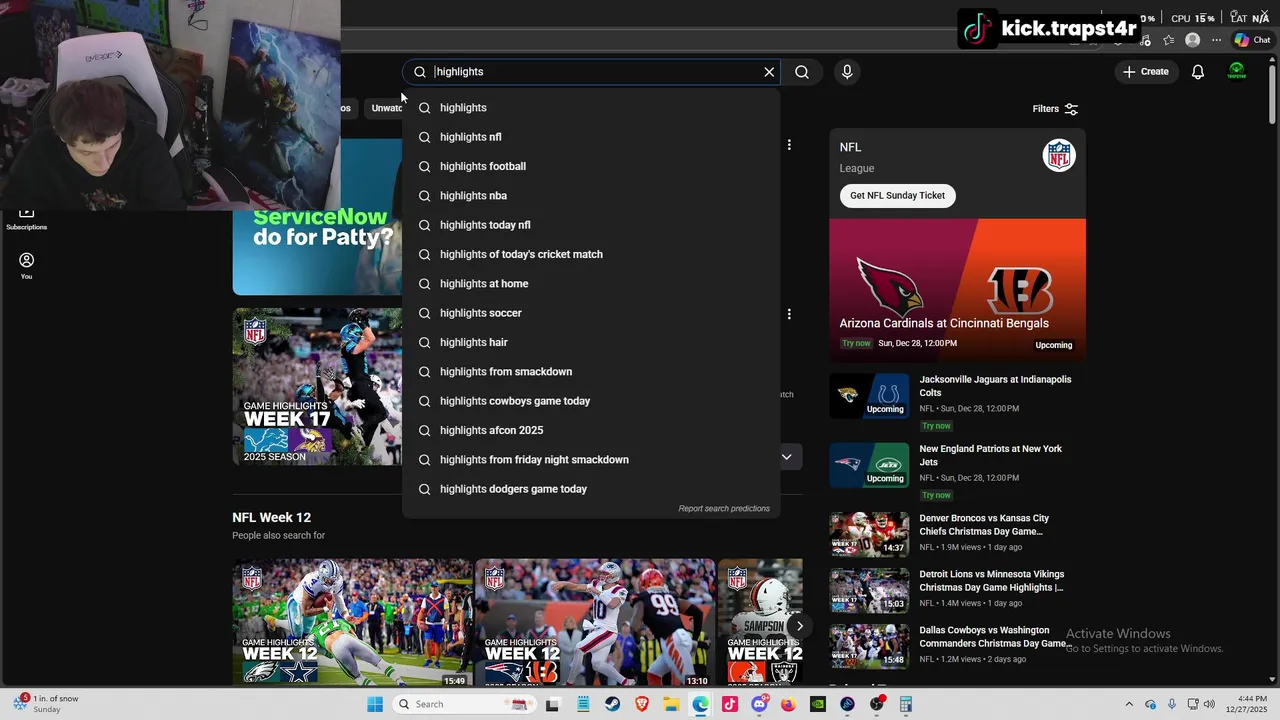Select 'highlights from friday night smackdown' suggestion
Viewport: 1280px width, 720px height.
pyautogui.click(x=591, y=460)
